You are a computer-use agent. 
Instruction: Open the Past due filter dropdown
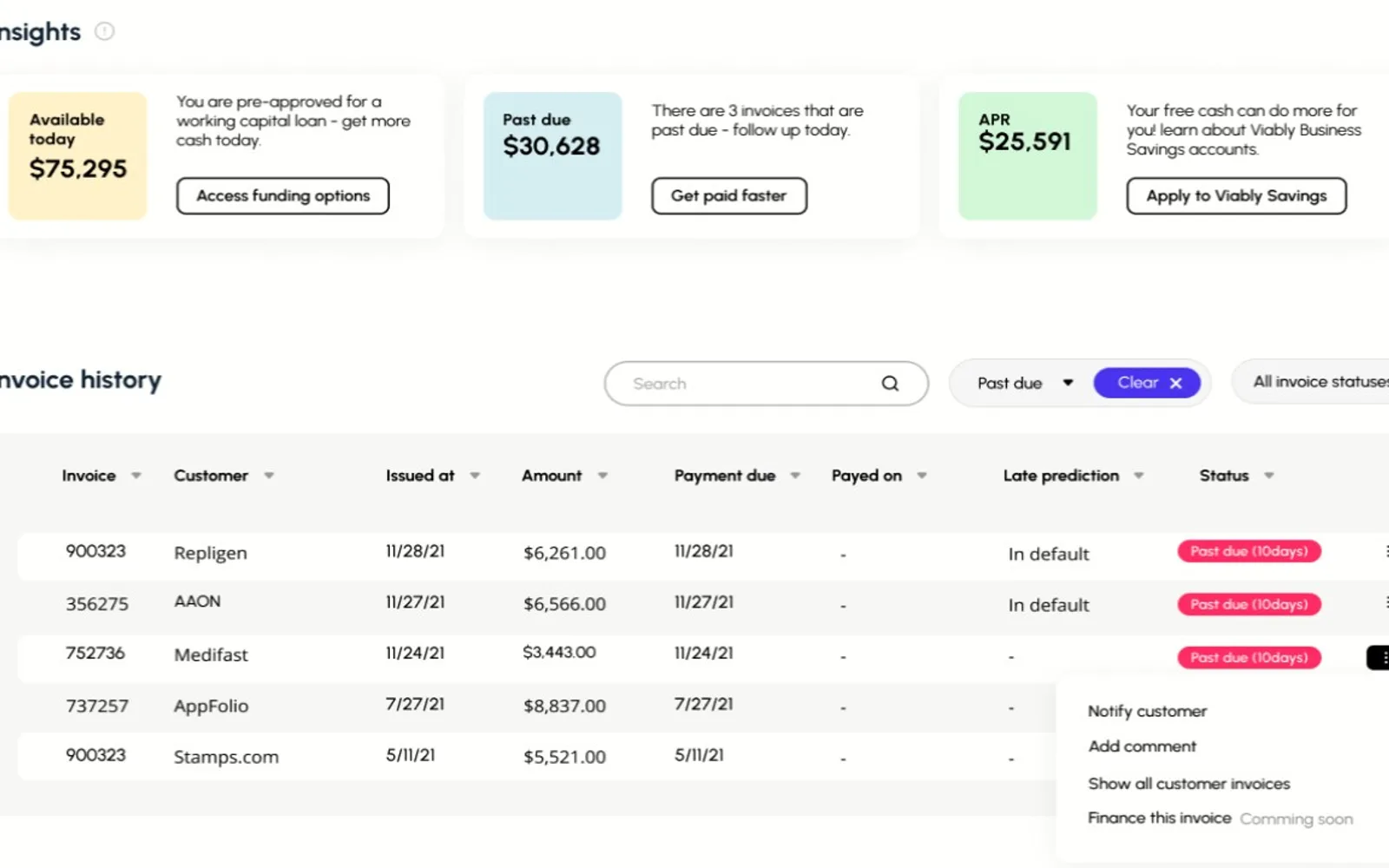(x=1024, y=383)
